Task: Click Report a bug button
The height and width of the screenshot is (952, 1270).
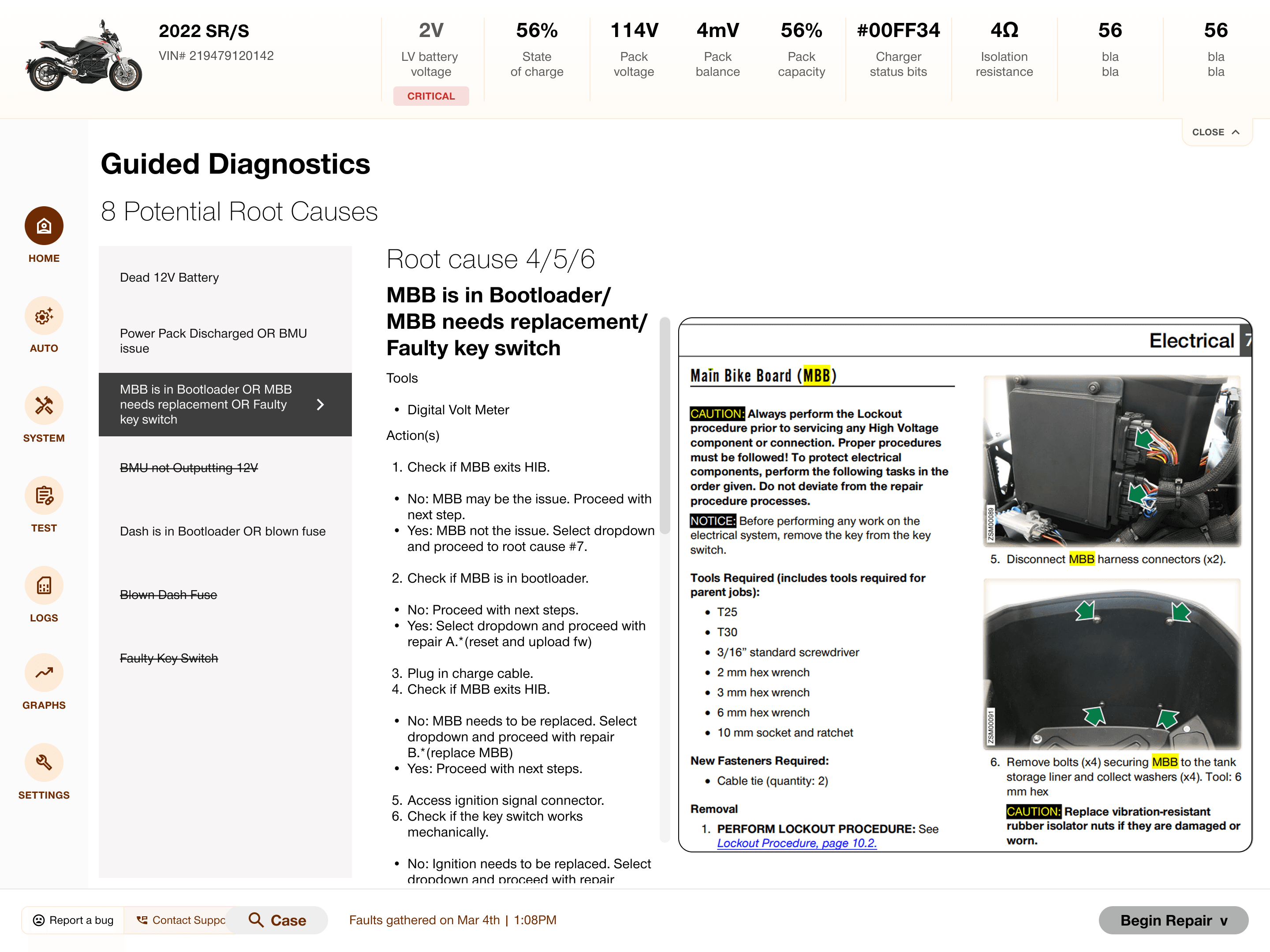Action: pos(74,920)
